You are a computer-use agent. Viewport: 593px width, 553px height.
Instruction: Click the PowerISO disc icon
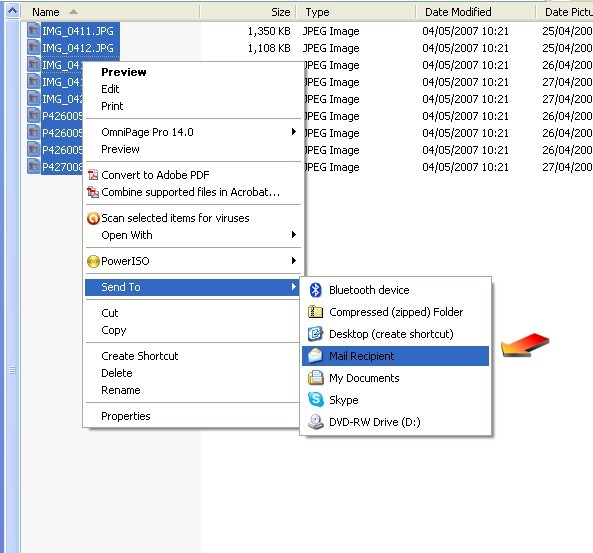(x=93, y=261)
